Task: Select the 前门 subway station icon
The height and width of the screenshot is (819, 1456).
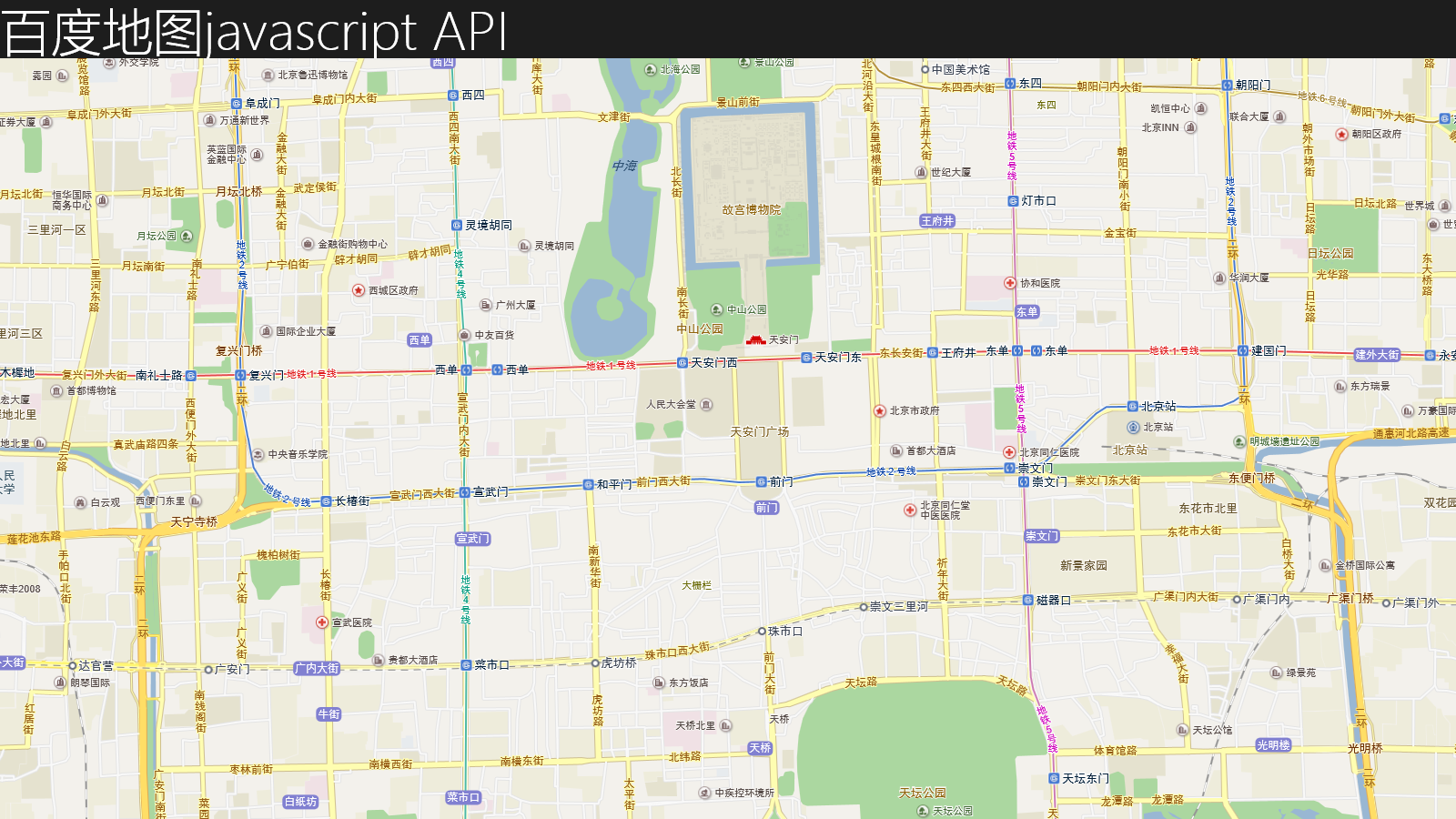Action: coord(762,481)
